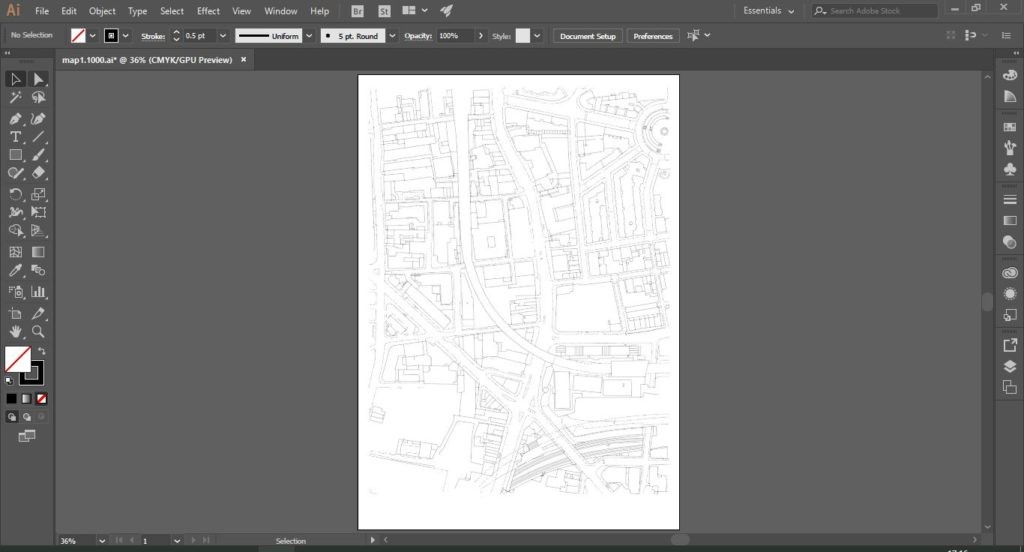The width and height of the screenshot is (1024, 552).
Task: Pick the Gradient tool
Action: click(38, 252)
